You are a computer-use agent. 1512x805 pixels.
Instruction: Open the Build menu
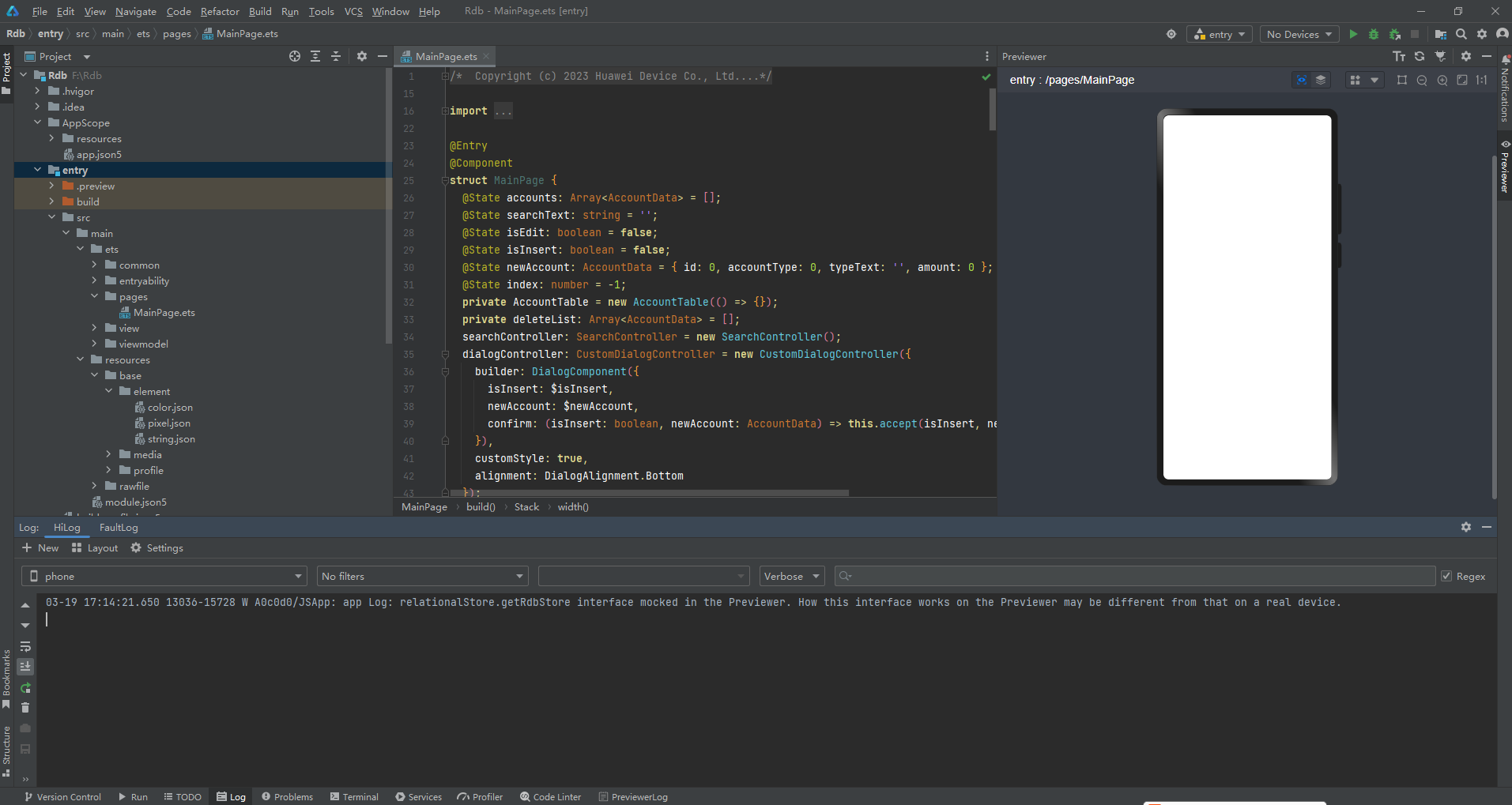coord(260,11)
